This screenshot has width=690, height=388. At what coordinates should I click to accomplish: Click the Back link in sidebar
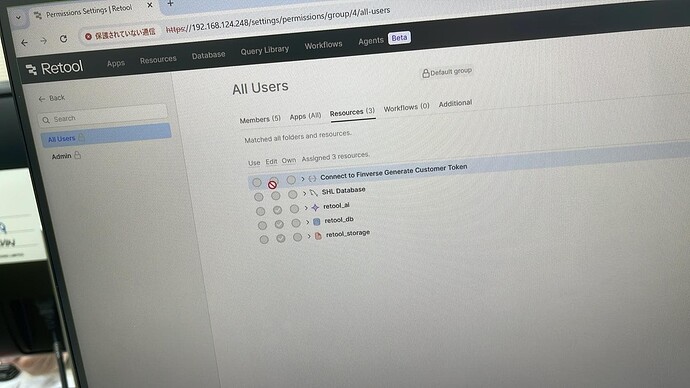pos(51,98)
